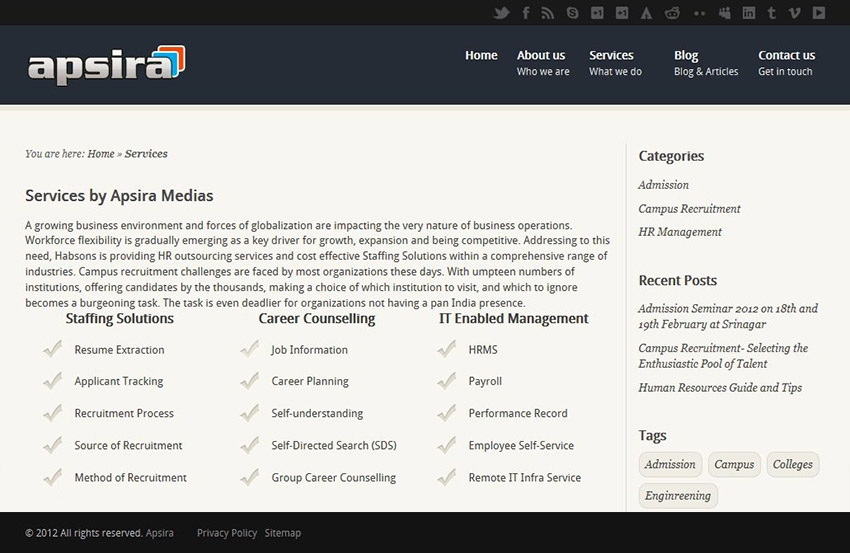Open the Campus Recruitment category

[x=689, y=209]
